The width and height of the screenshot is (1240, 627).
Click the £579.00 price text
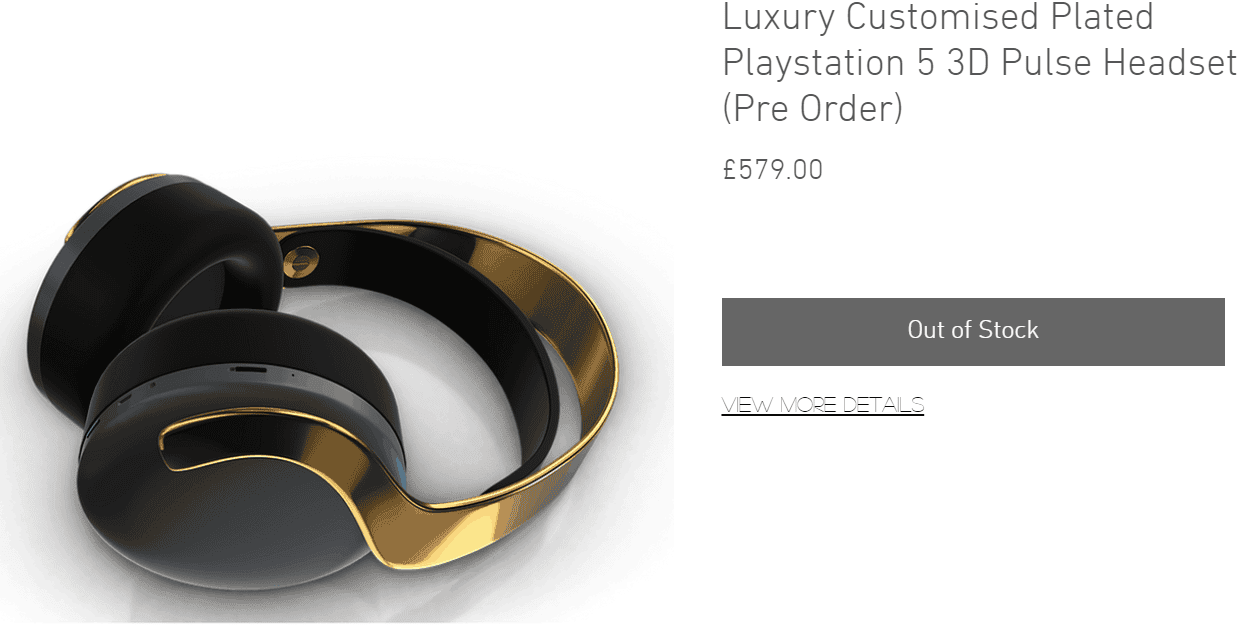click(773, 170)
